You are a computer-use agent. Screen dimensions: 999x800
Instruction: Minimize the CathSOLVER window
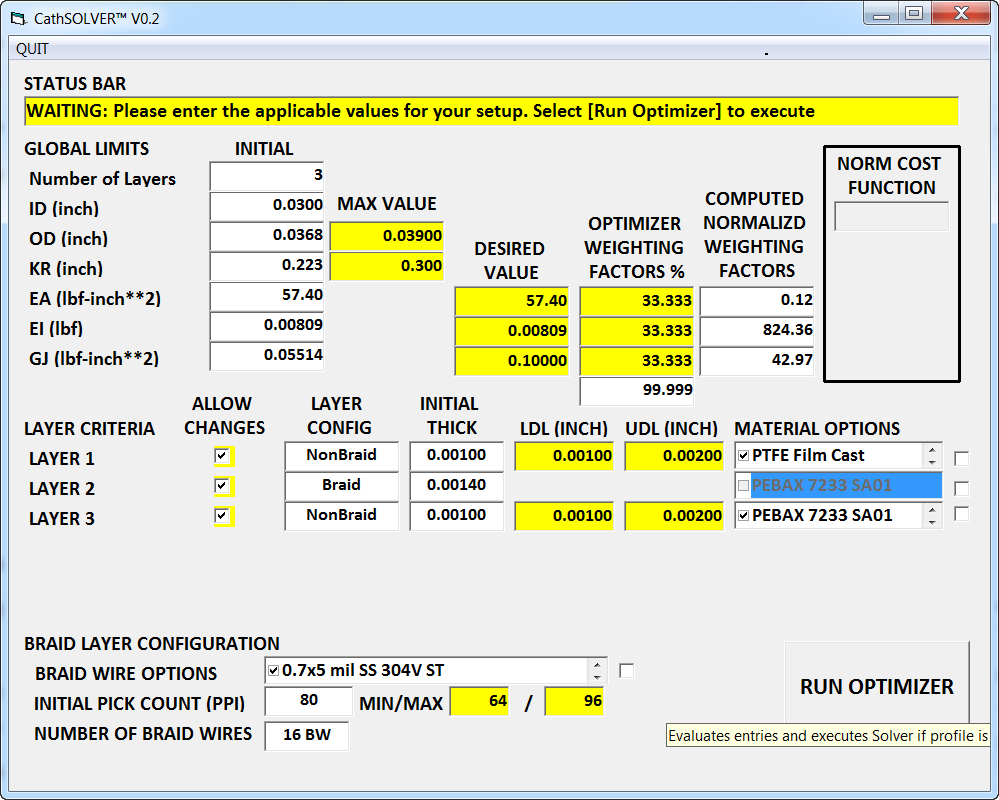(881, 13)
